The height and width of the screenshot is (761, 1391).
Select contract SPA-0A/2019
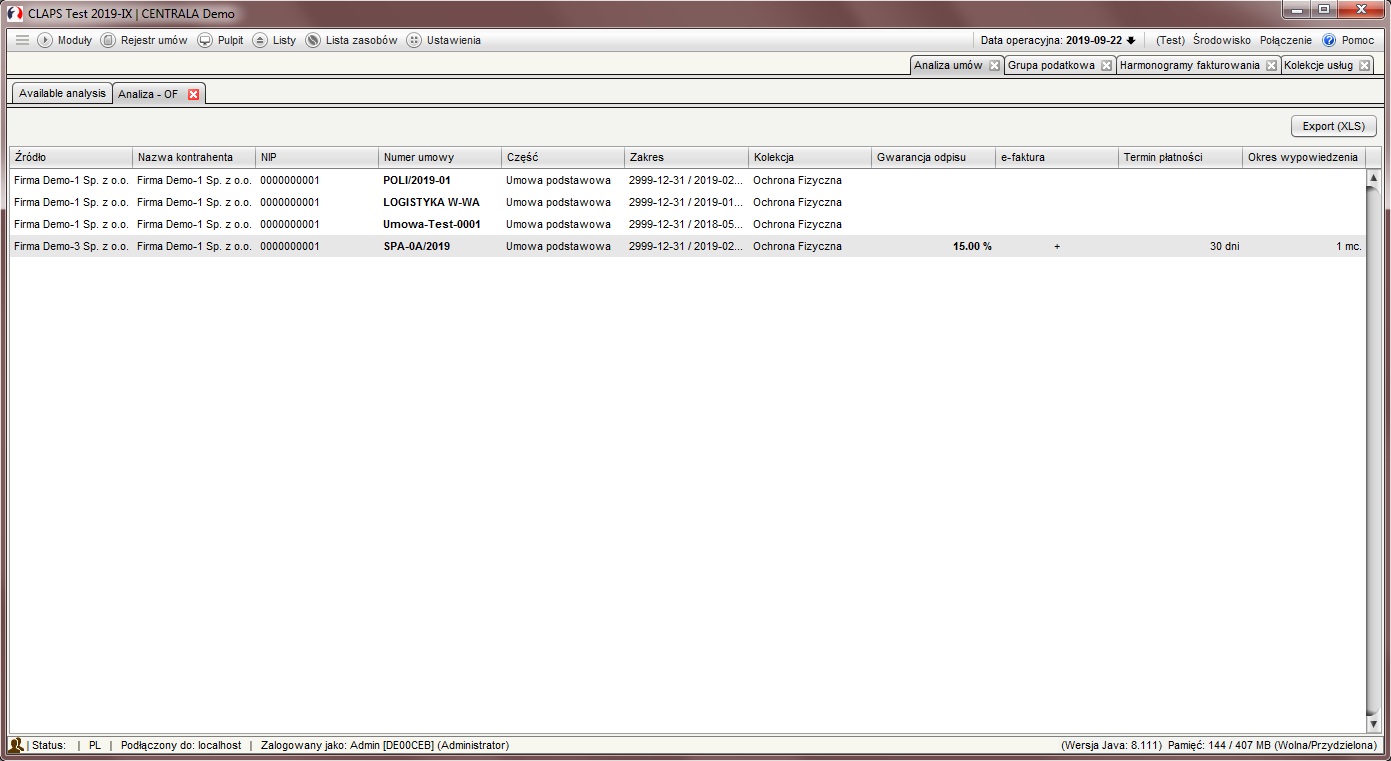[x=416, y=246]
